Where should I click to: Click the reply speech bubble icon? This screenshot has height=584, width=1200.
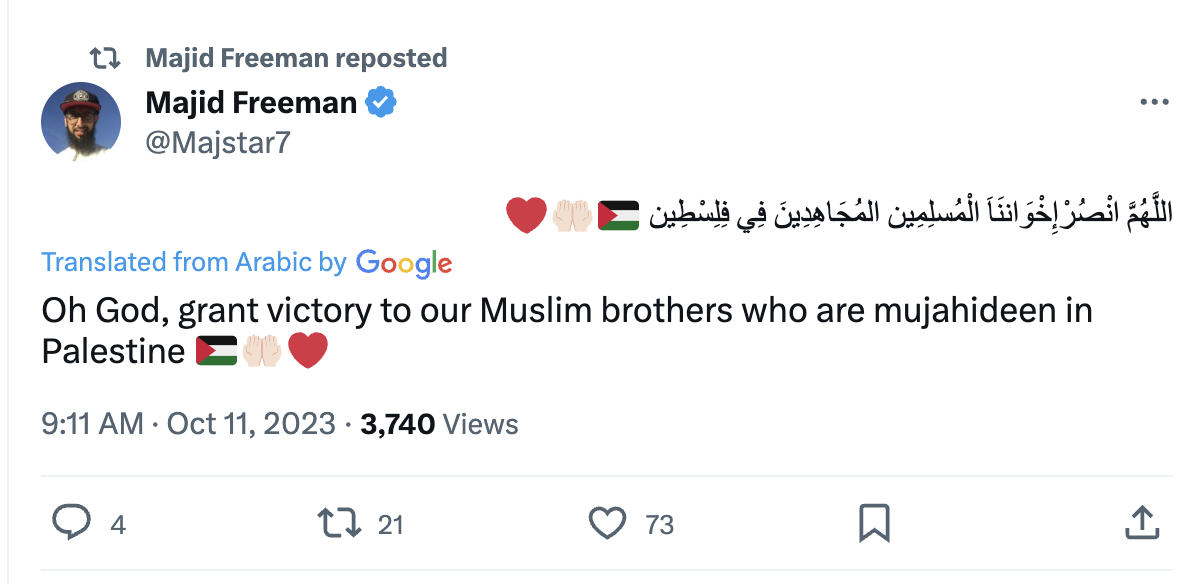[70, 523]
